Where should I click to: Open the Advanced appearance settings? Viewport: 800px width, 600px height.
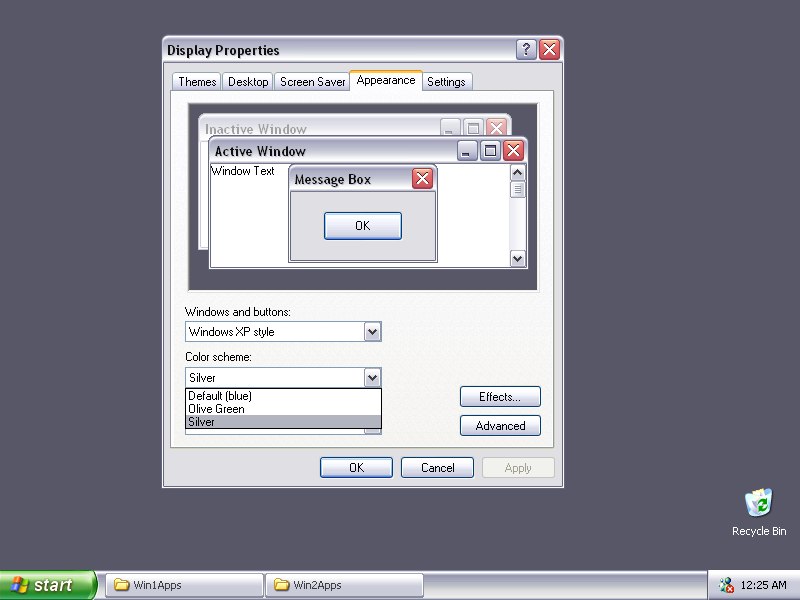[x=500, y=425]
